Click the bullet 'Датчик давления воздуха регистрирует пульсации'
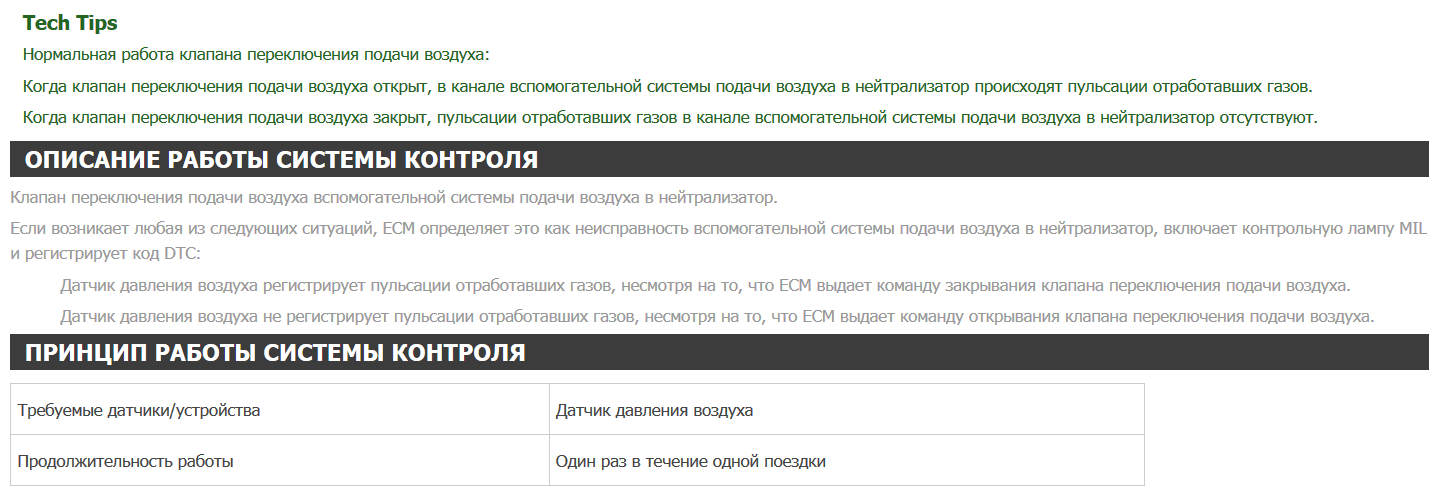The width and height of the screenshot is (1441, 491). 705,286
